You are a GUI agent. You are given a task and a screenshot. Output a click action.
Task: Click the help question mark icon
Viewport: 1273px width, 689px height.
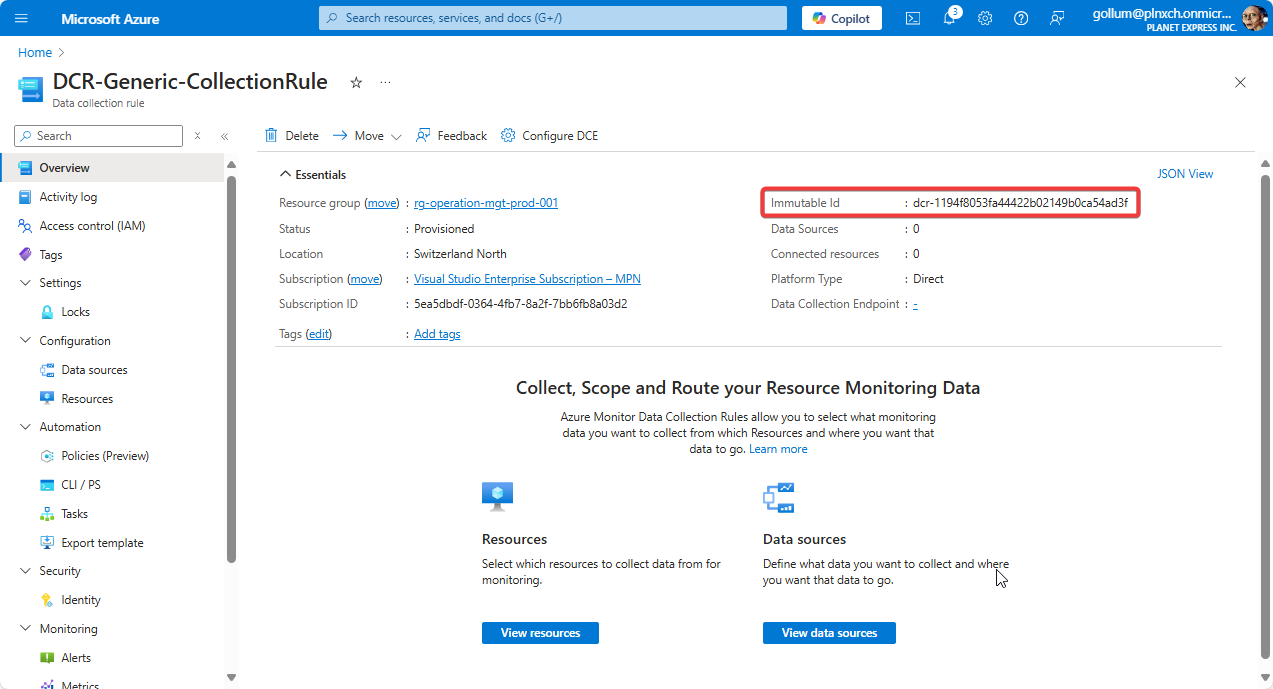point(1021,18)
